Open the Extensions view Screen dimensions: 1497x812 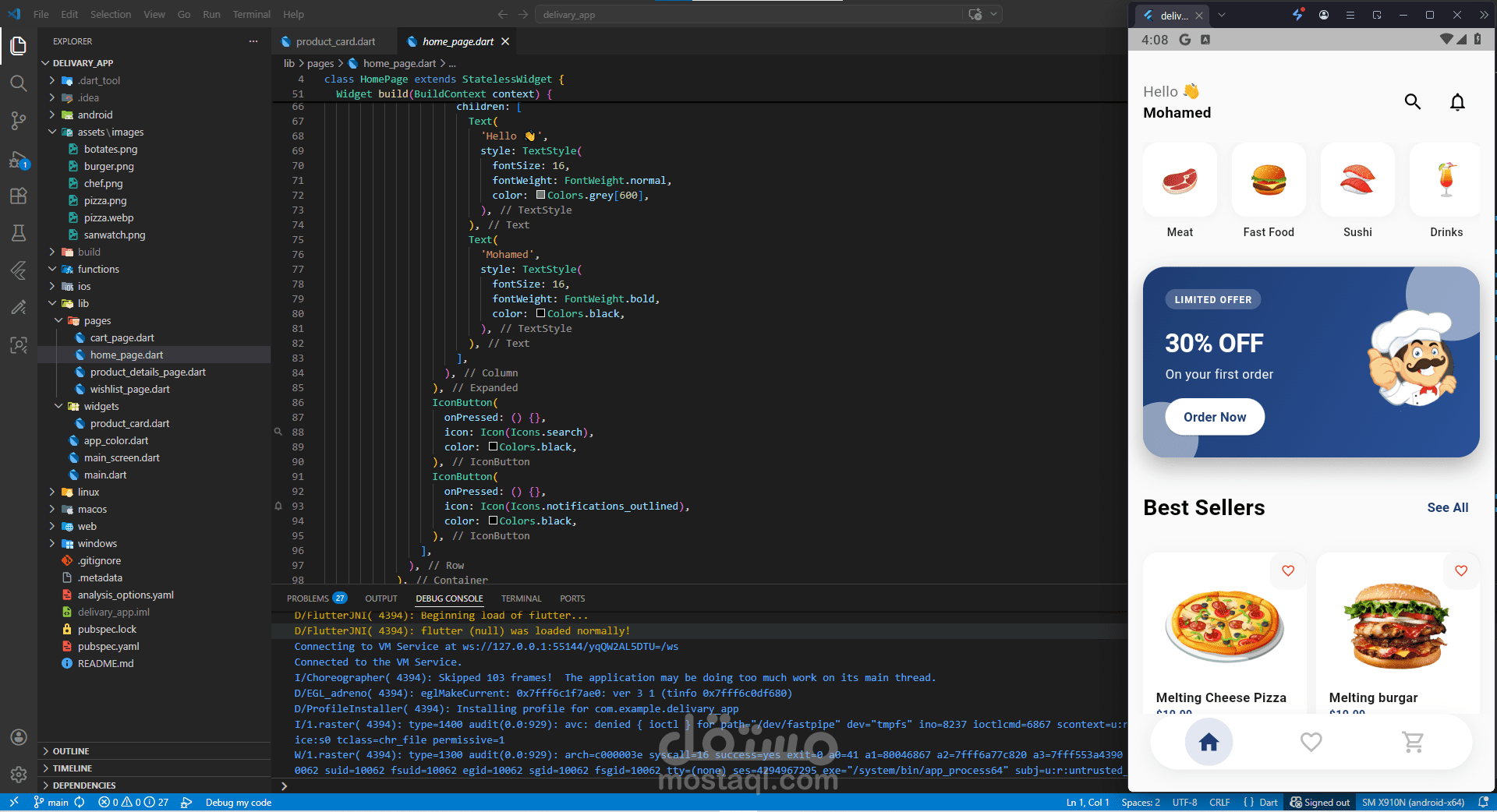click(19, 196)
